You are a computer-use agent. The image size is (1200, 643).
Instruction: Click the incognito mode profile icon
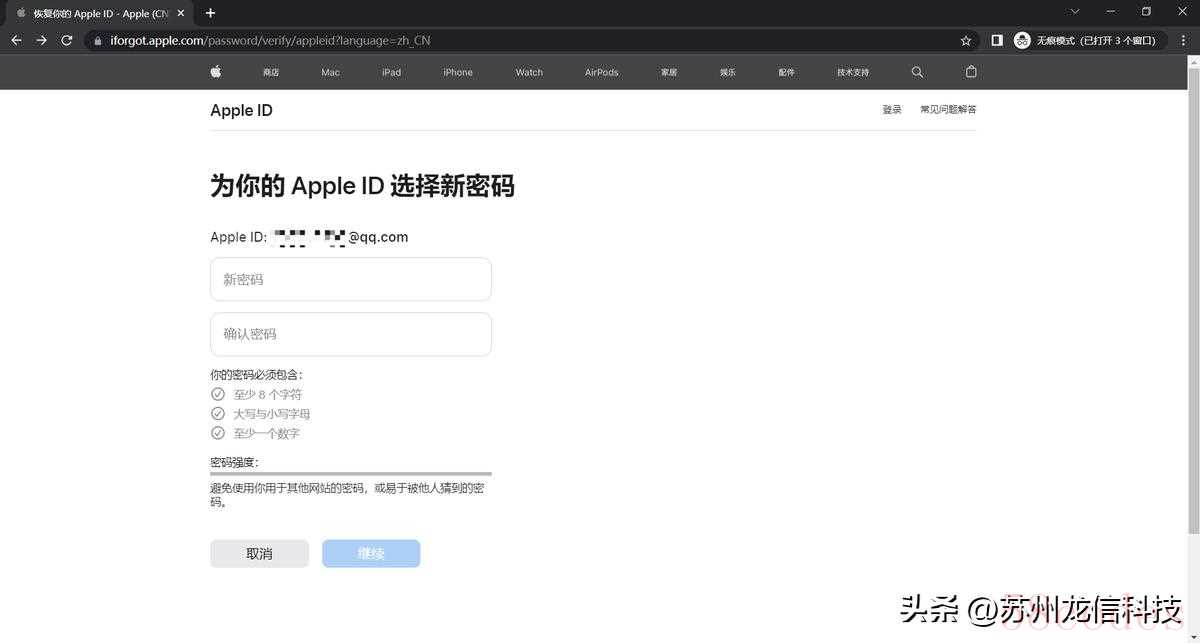coord(1022,40)
